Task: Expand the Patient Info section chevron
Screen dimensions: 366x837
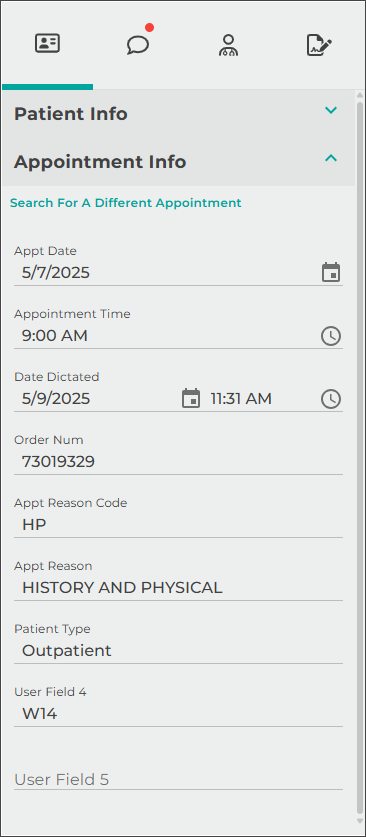Action: click(331, 110)
